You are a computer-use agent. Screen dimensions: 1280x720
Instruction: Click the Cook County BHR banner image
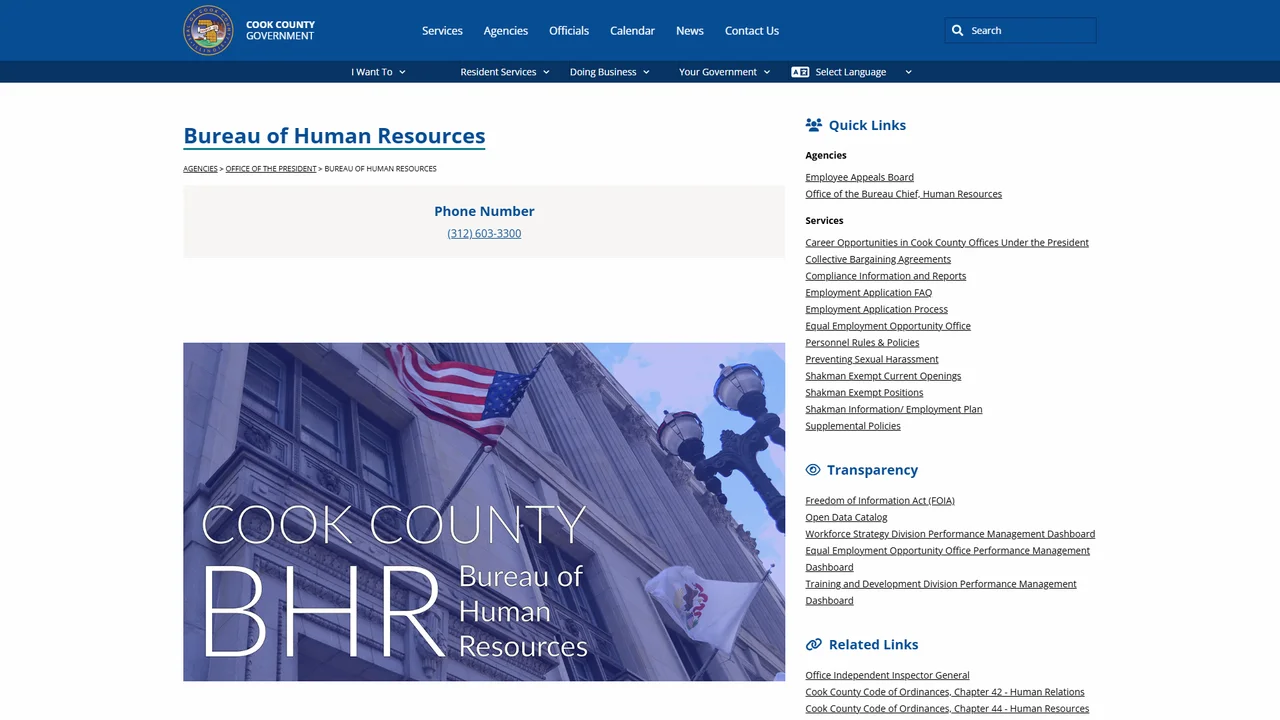click(484, 512)
